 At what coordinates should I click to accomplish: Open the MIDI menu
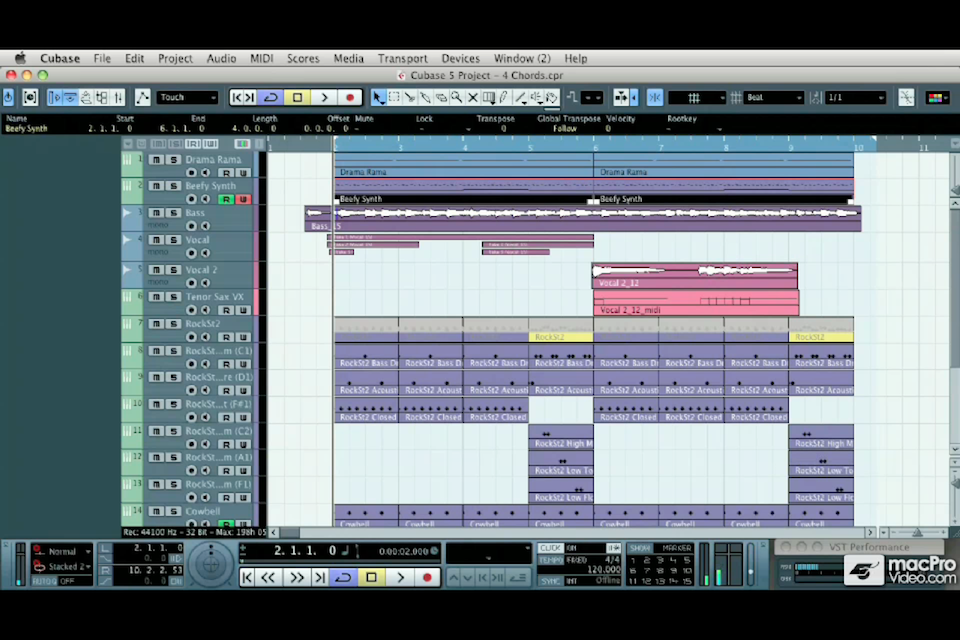coord(261,58)
